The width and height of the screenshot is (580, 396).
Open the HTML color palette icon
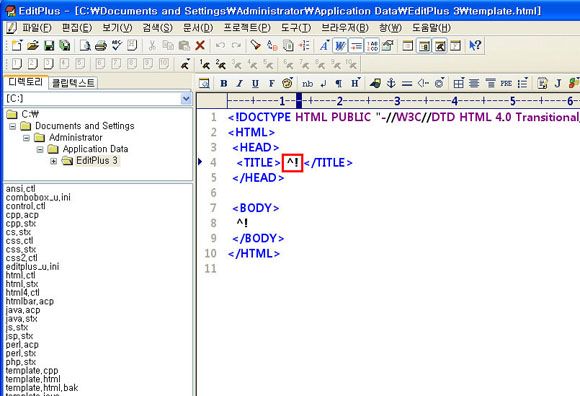pos(287,84)
